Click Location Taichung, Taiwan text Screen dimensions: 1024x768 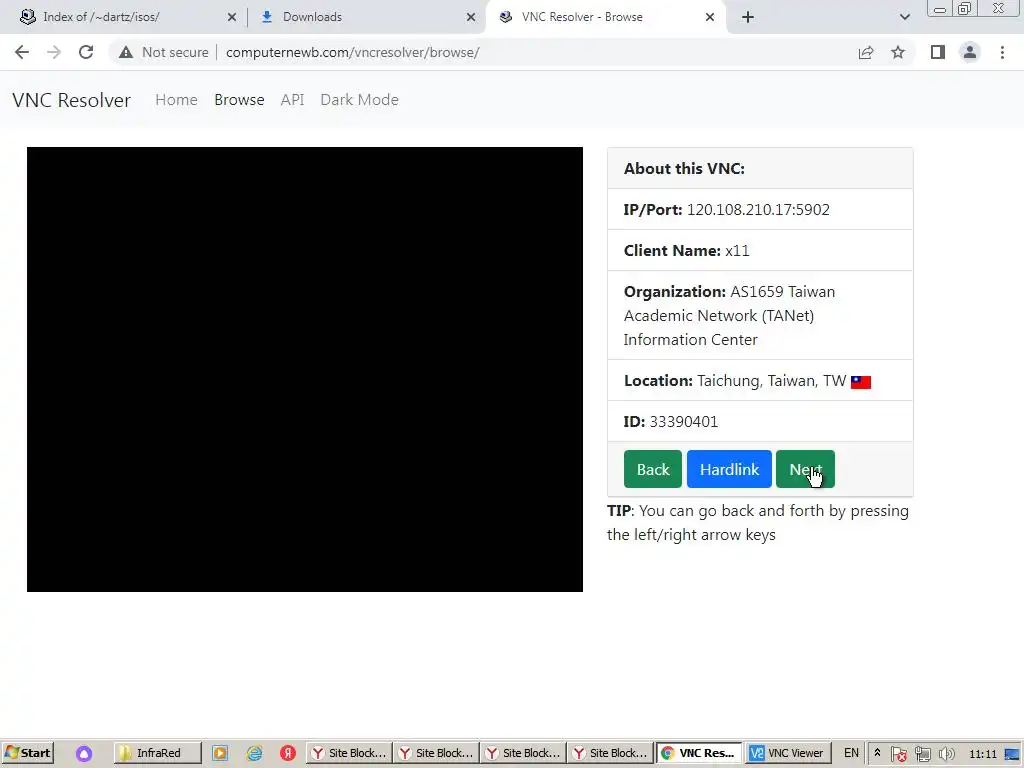point(735,381)
